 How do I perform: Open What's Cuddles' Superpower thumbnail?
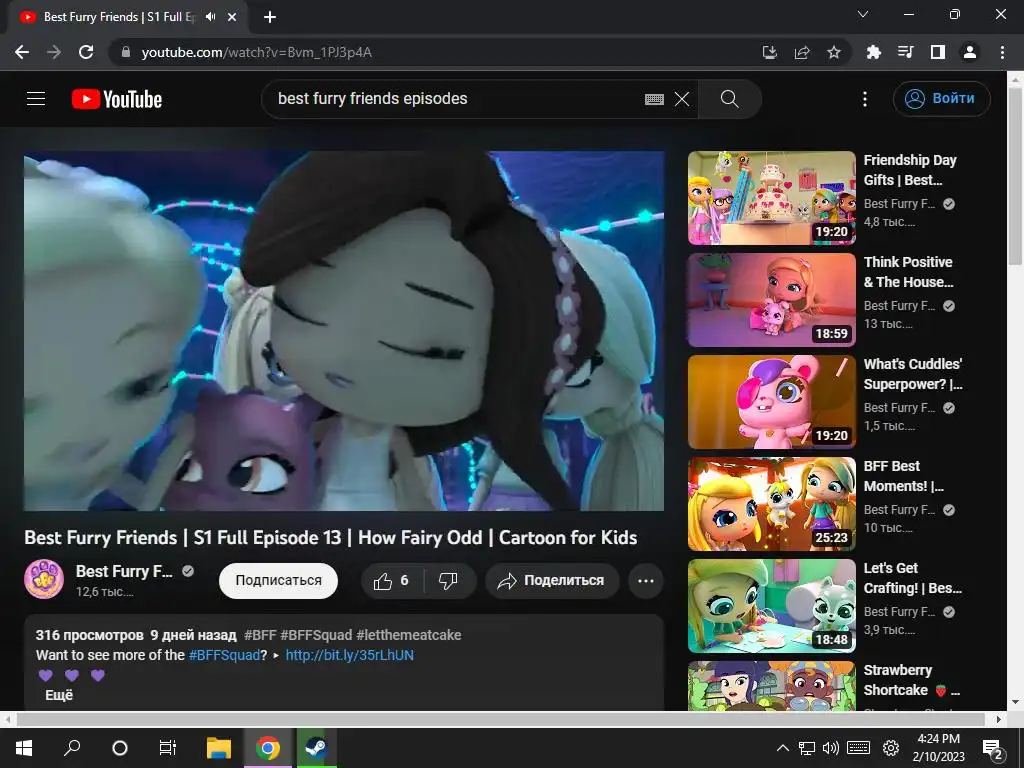click(x=772, y=402)
